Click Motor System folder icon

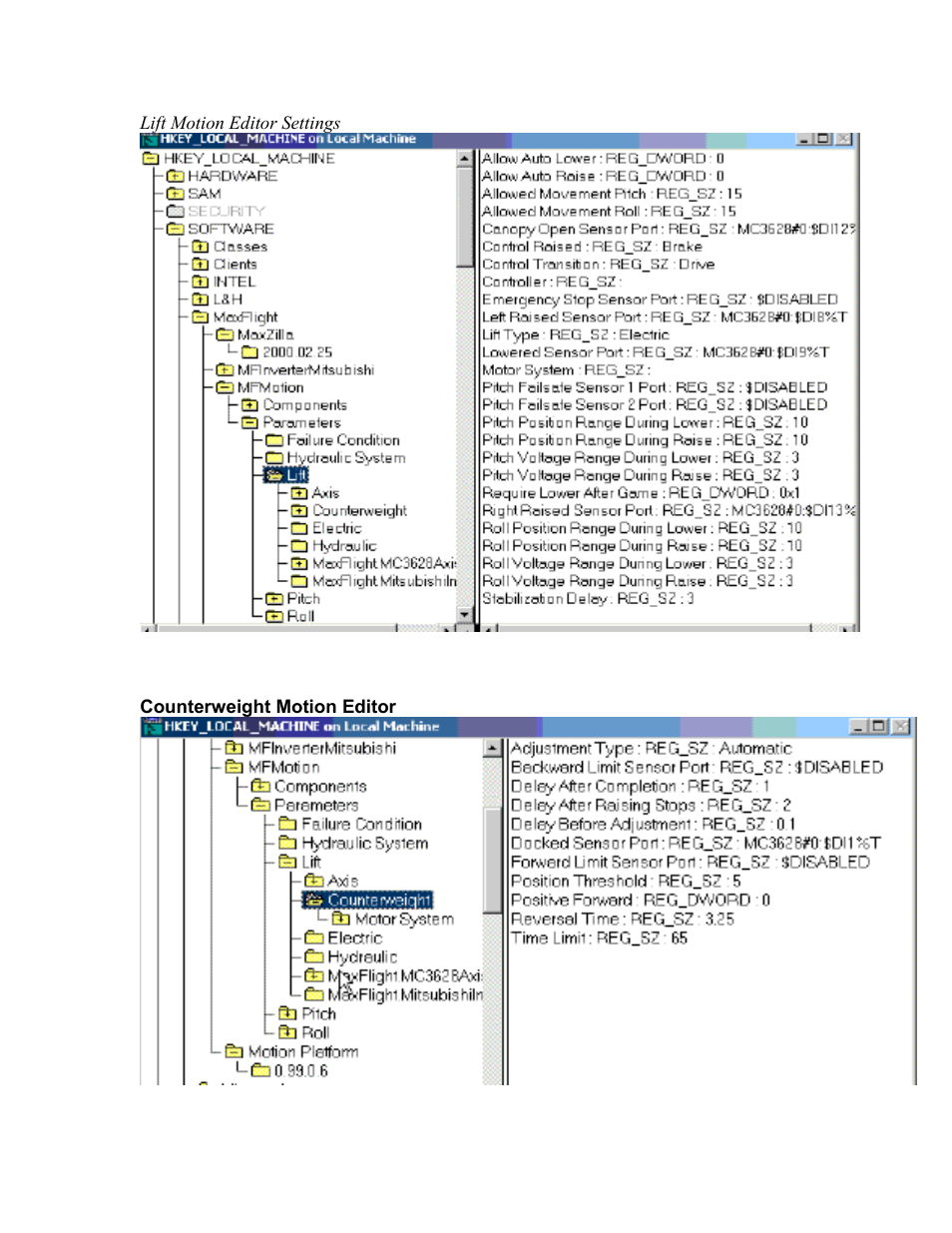[341, 919]
